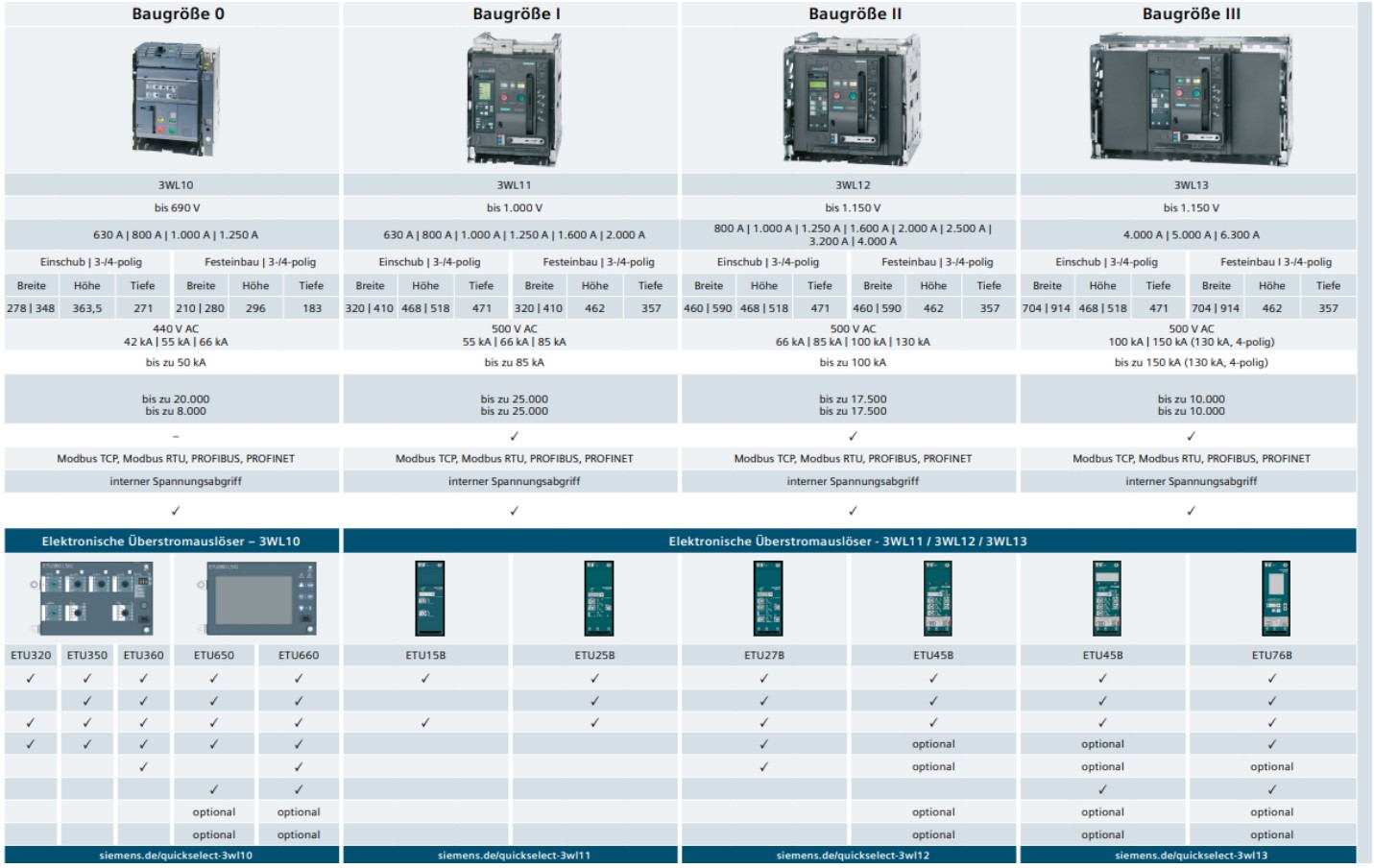The height and width of the screenshot is (868, 1374).
Task: Open the siemens.de/quickselect-3wl13 link
Action: point(1191,856)
